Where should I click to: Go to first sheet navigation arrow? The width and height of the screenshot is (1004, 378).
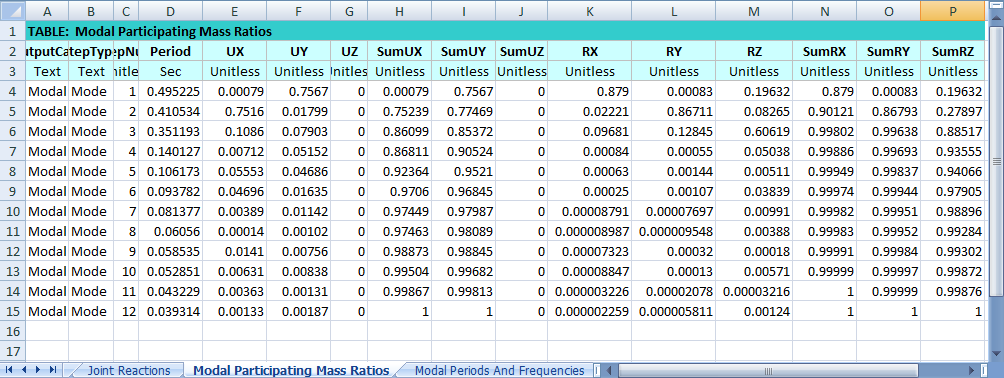pos(10,370)
